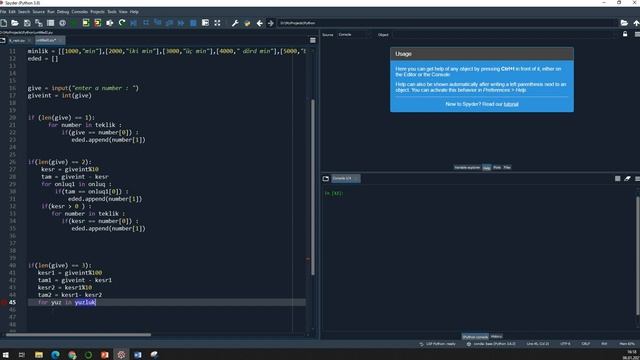Click Change to parent directory arrow

click(x=636, y=23)
